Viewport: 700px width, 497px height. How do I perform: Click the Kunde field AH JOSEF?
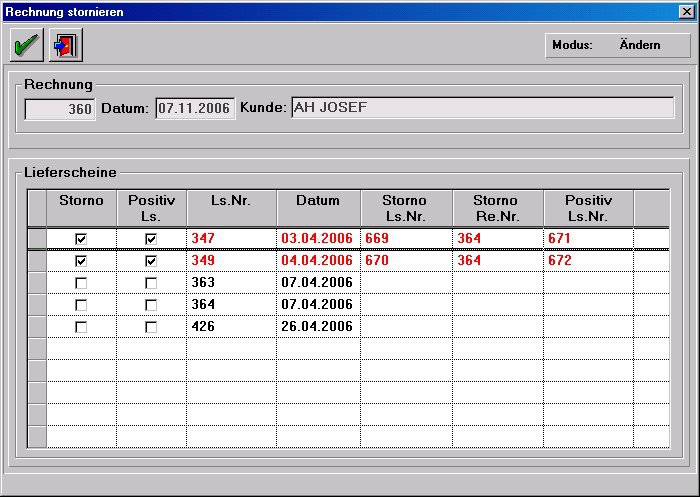[x=482, y=108]
